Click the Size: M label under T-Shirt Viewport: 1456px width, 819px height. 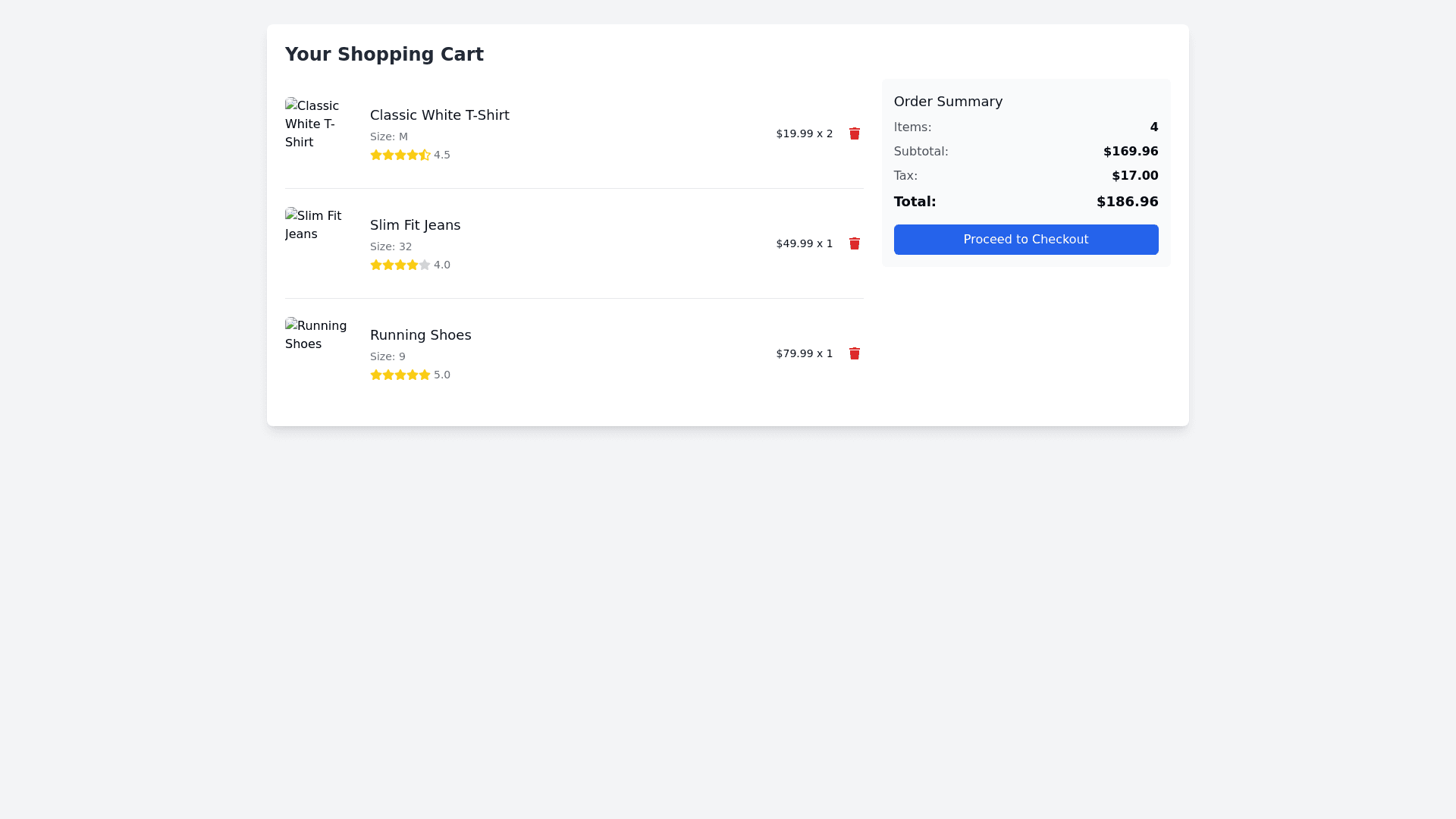[x=389, y=136]
